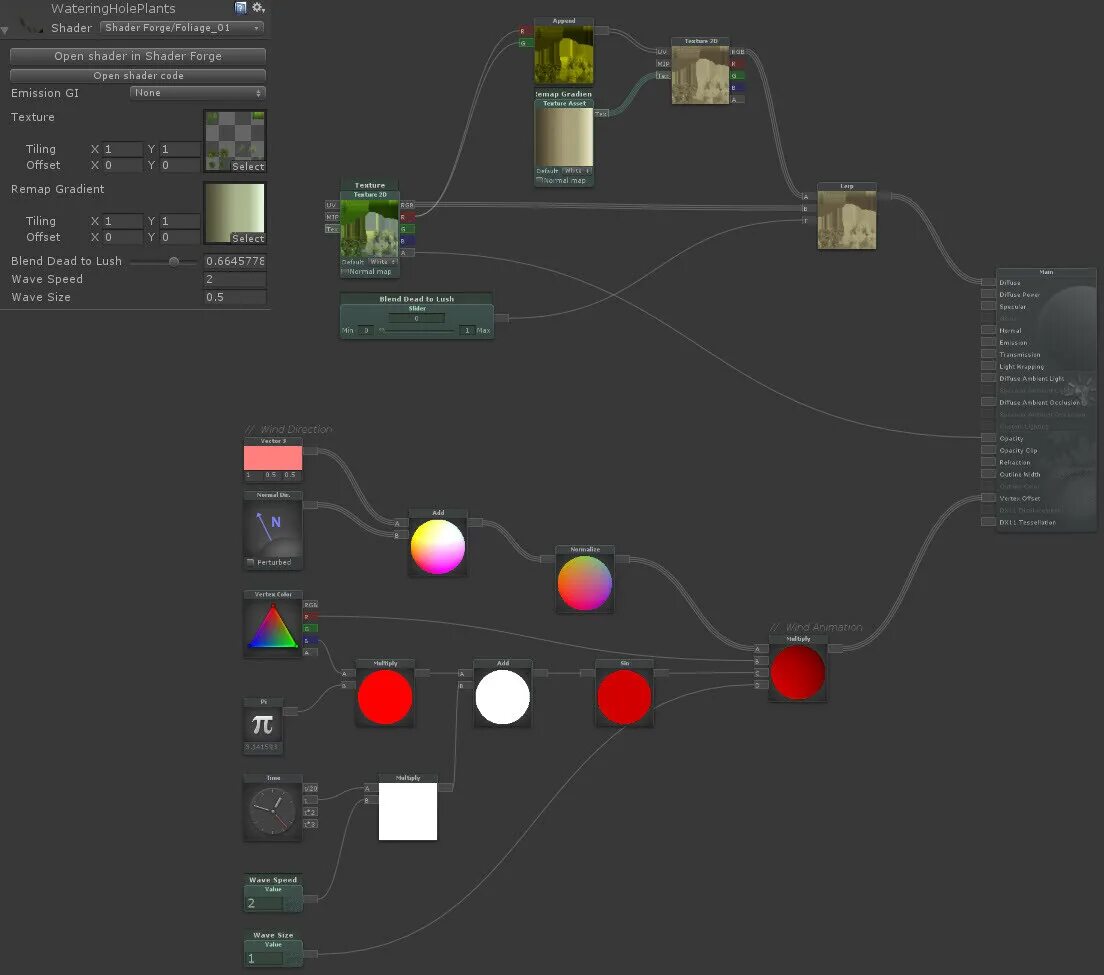Open the material settings gear menu
The width and height of the screenshot is (1104, 975).
point(258,8)
